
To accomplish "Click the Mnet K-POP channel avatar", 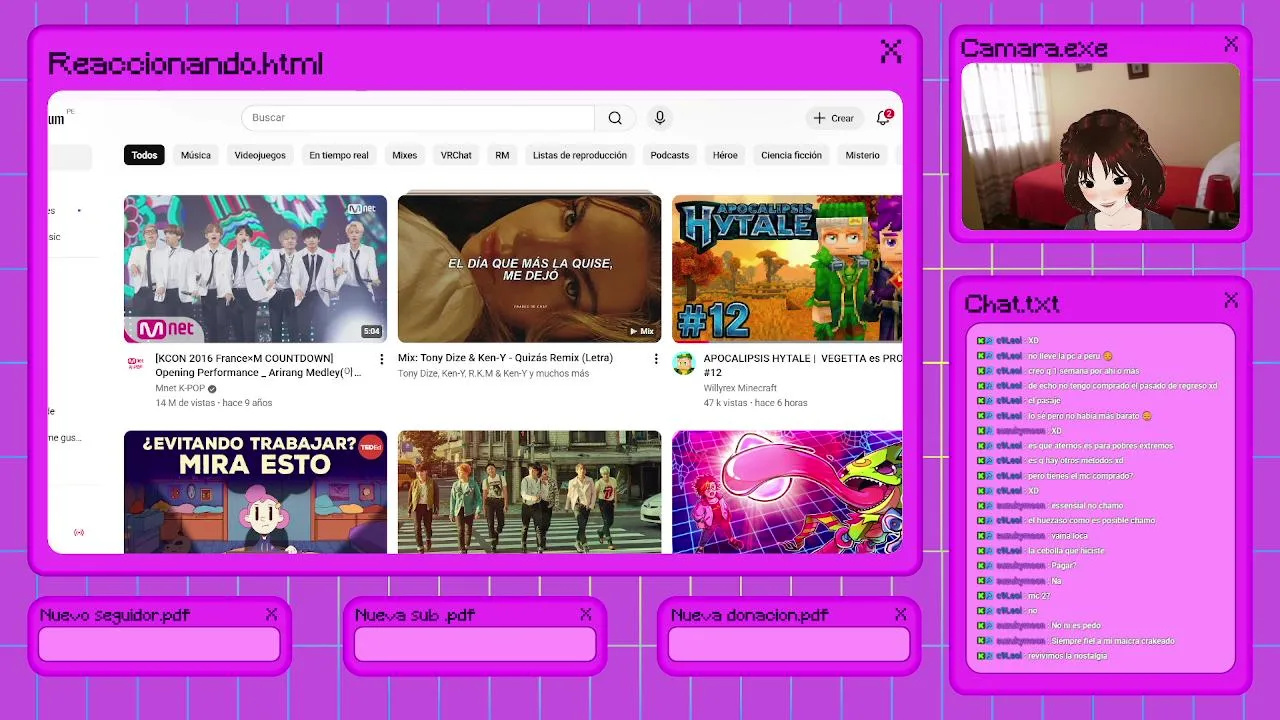I will click(x=135, y=363).
